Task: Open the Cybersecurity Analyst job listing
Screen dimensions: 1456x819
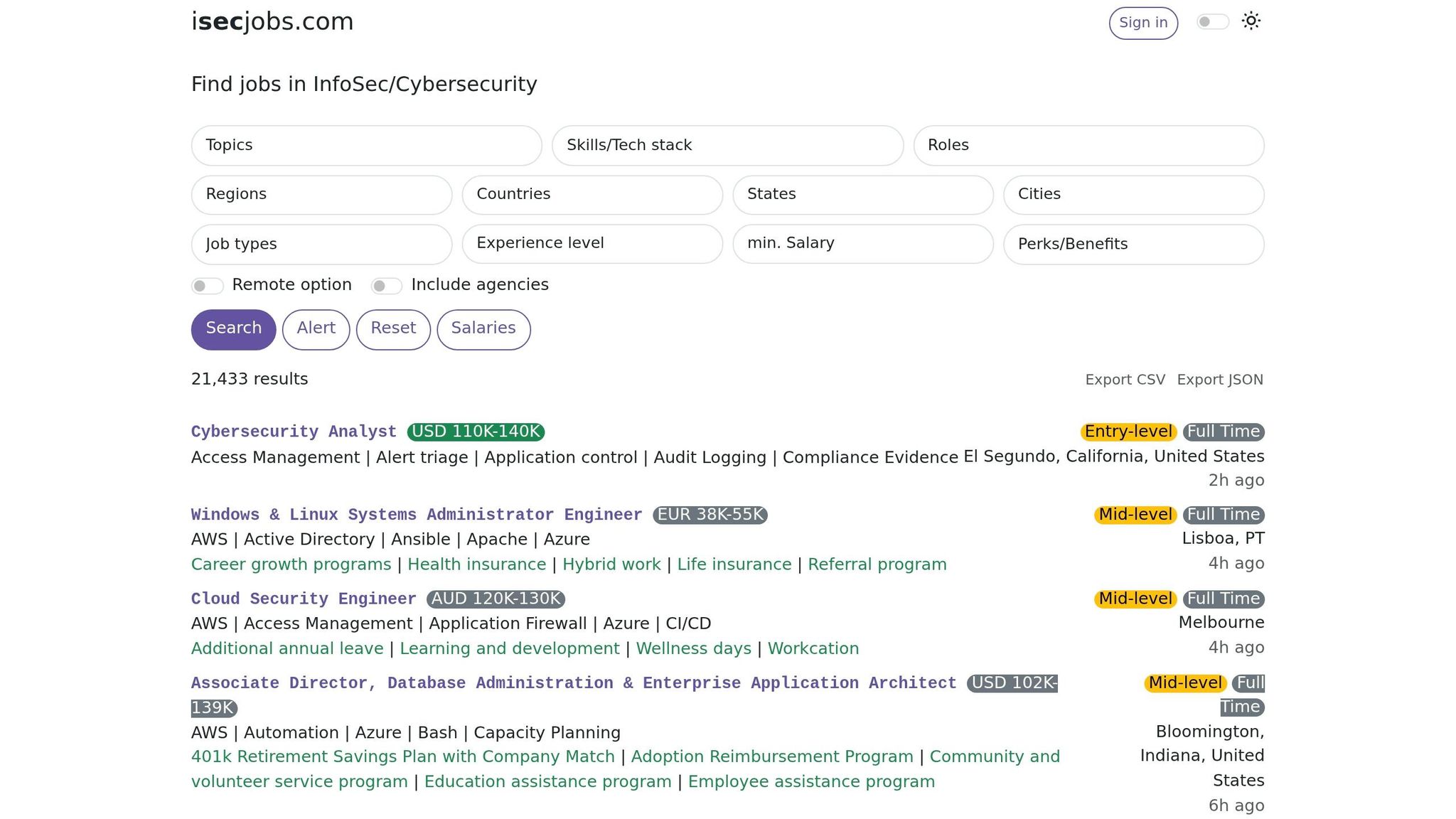Action: point(294,432)
